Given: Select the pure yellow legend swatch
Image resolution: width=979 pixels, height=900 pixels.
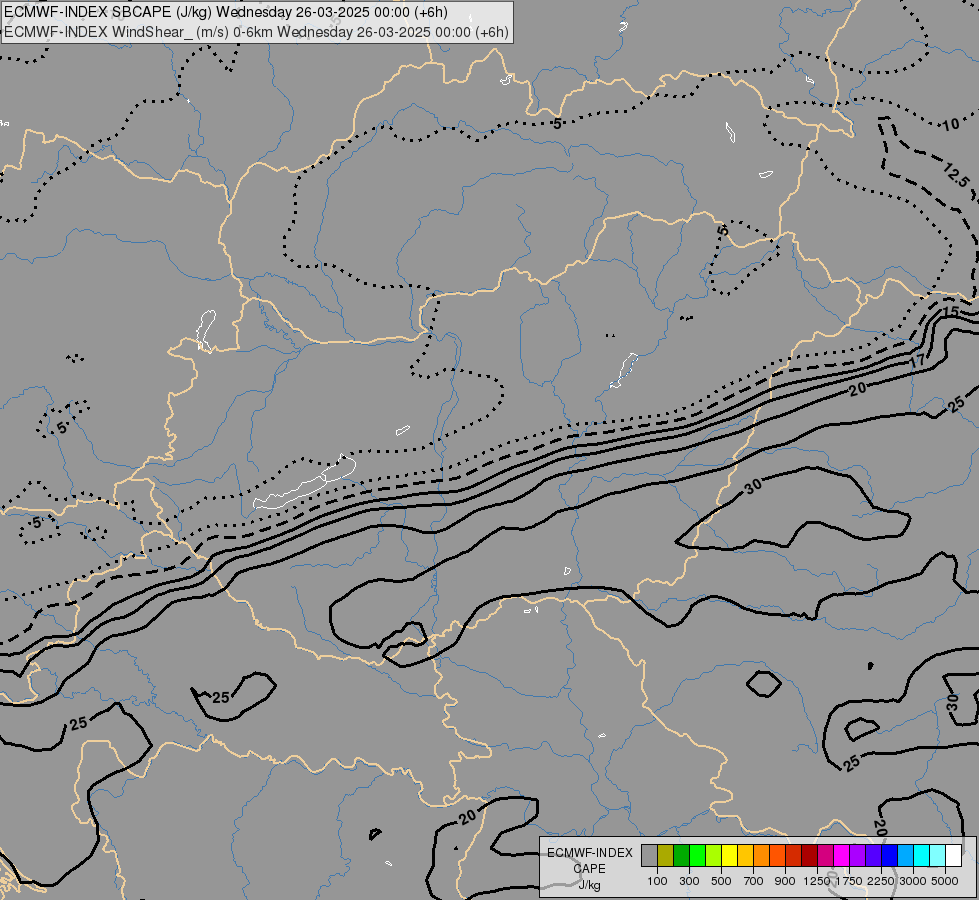Looking at the screenshot, I should tap(729, 856).
